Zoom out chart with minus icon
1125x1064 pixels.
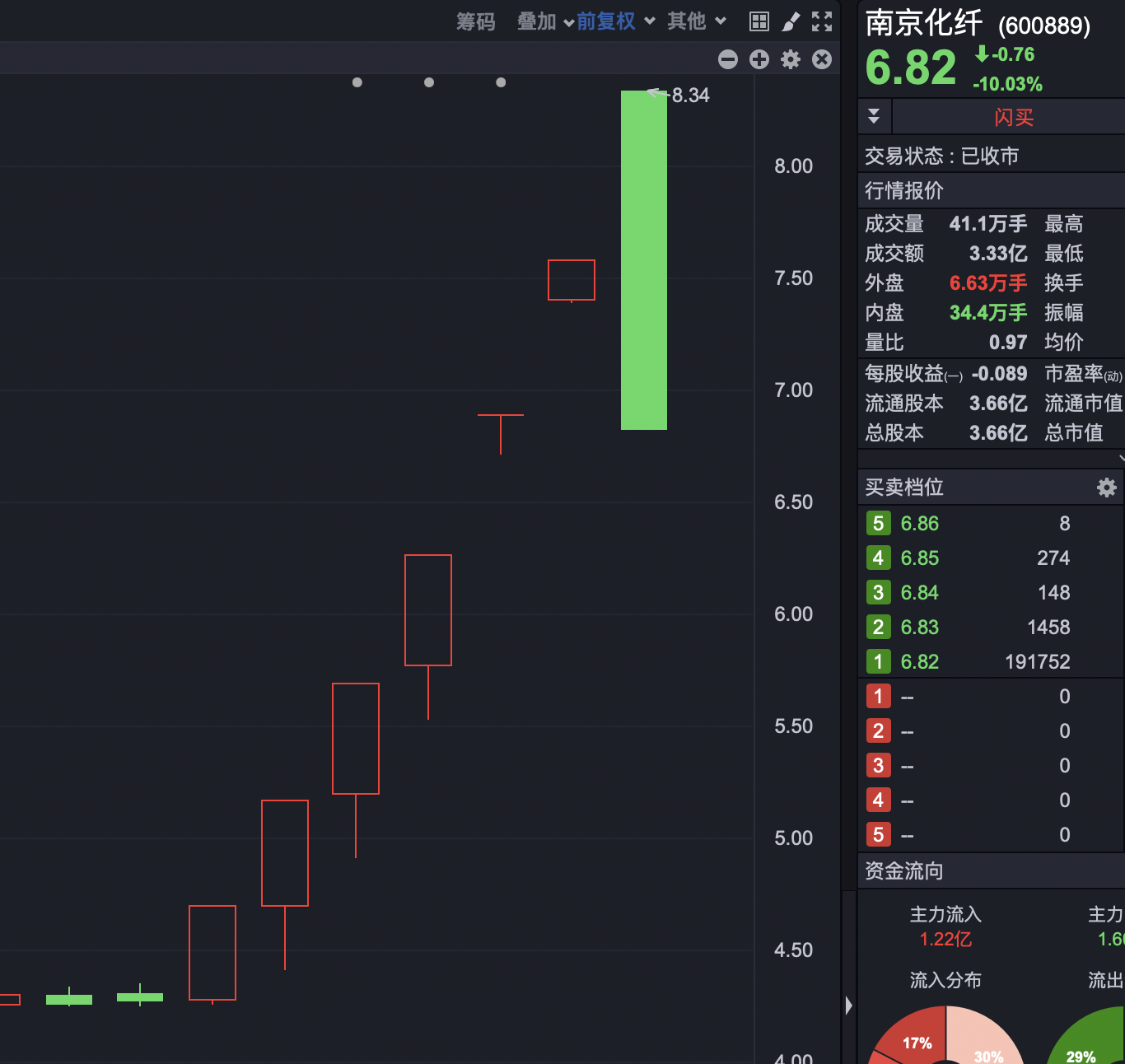click(728, 59)
